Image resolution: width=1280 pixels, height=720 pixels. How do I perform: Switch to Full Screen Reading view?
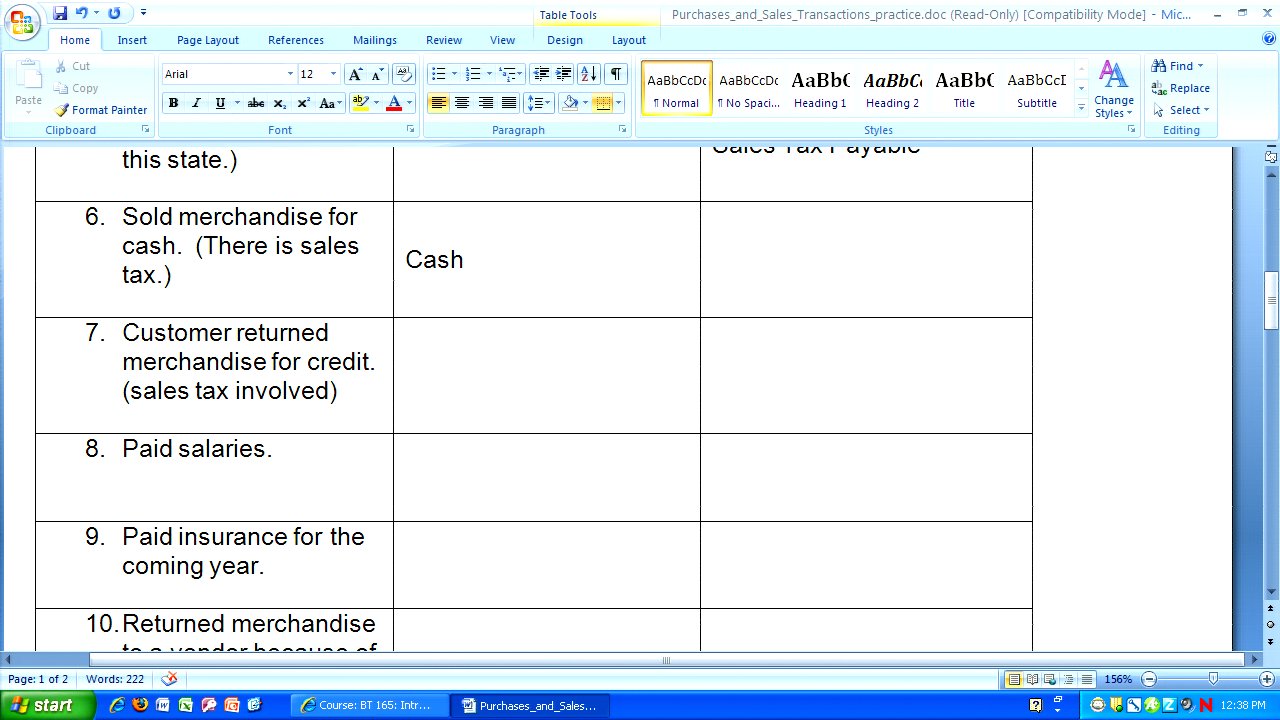(1033, 679)
